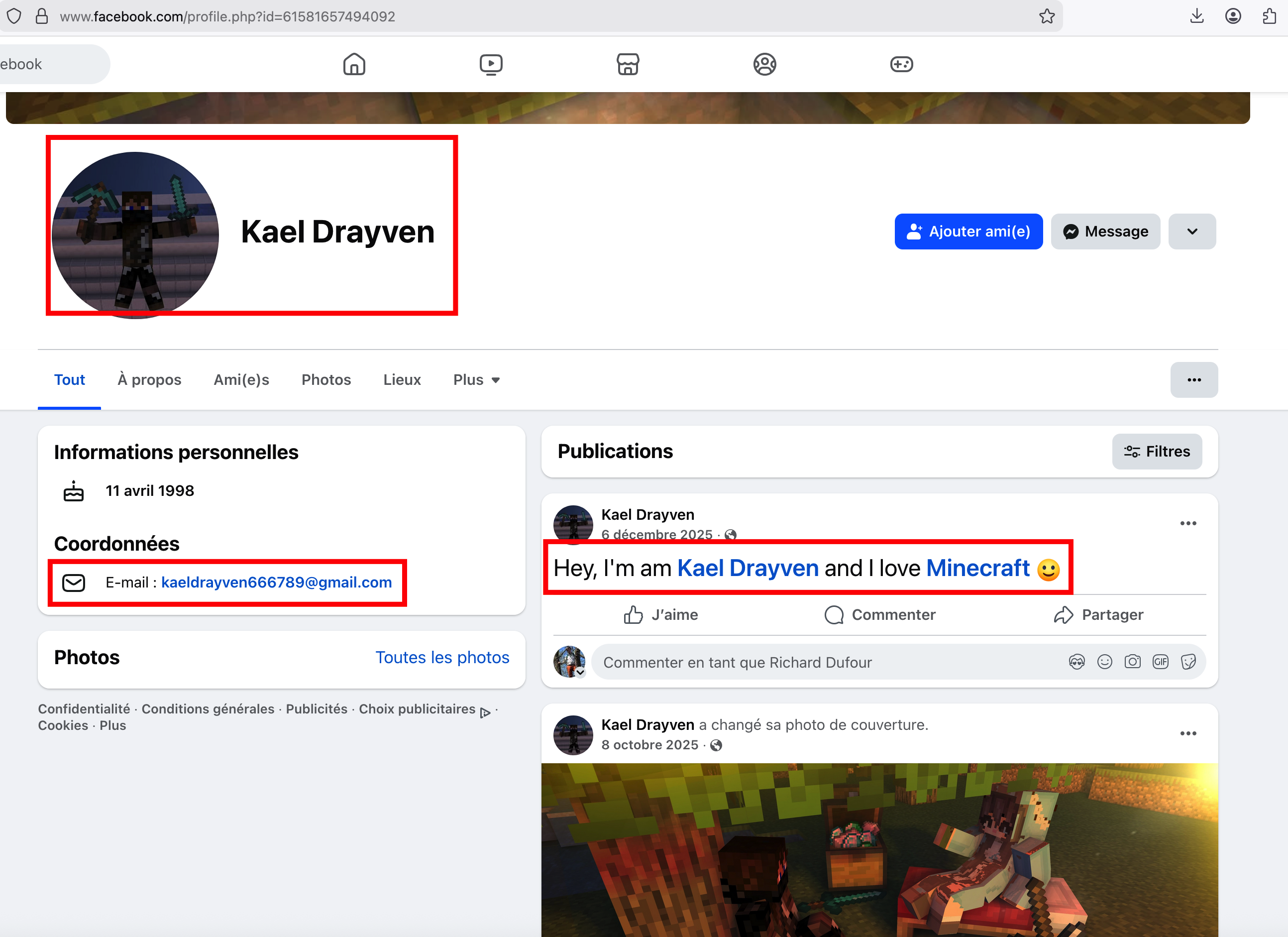This screenshot has height=937, width=1288.
Task: Open Toutes les photos link
Action: coord(442,657)
